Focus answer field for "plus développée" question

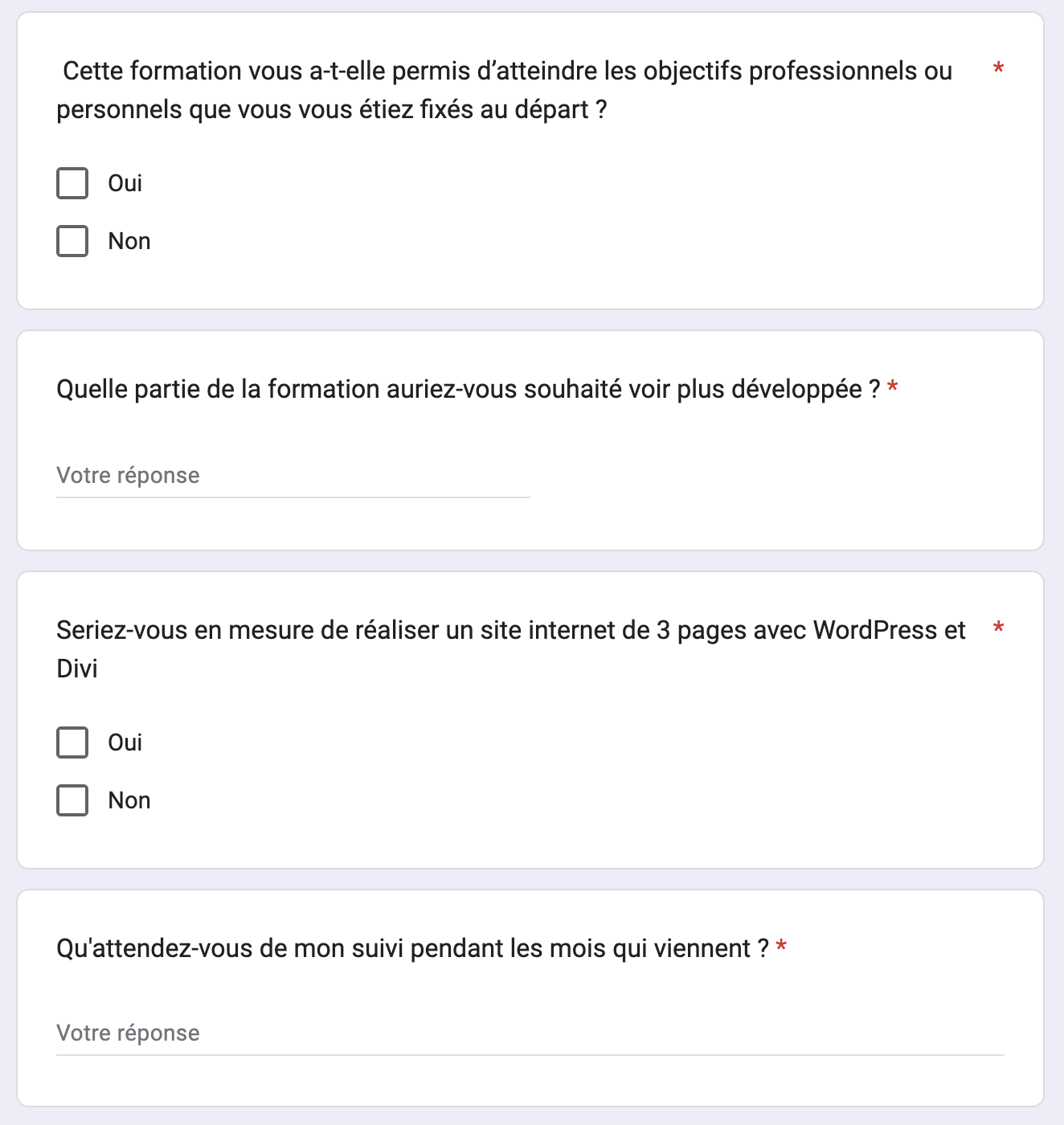[x=293, y=476]
